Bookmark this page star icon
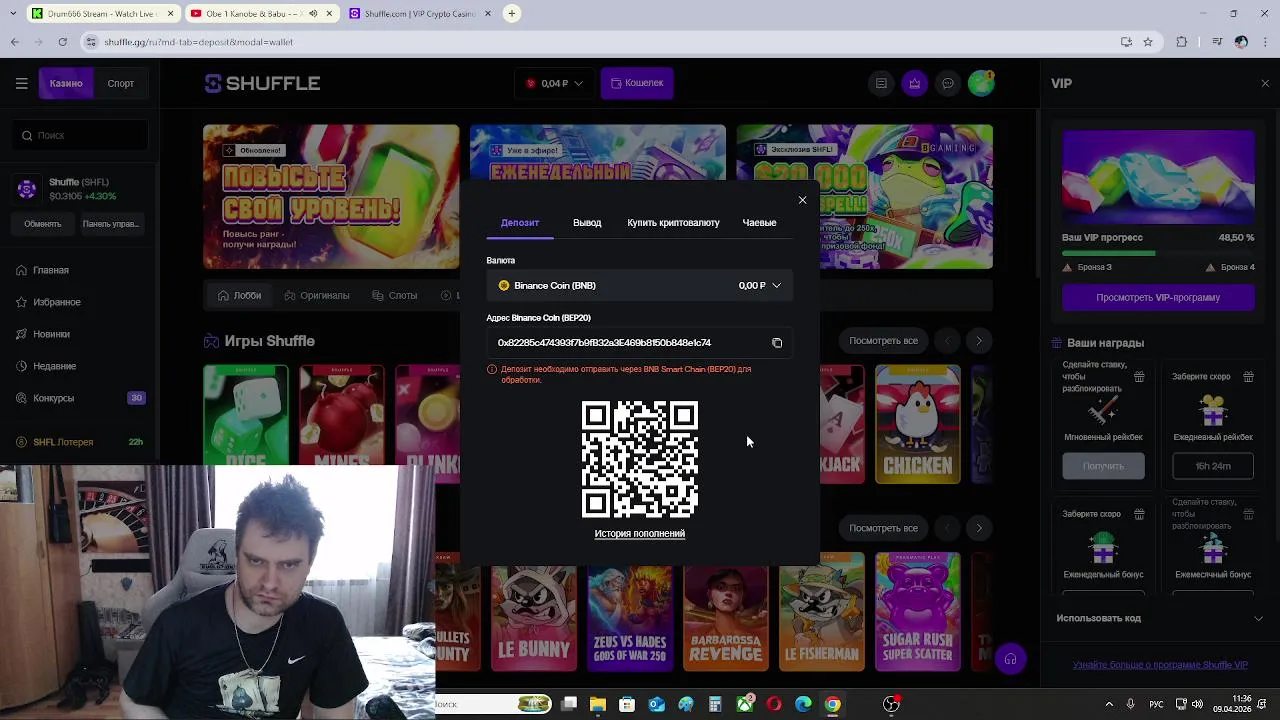The height and width of the screenshot is (720, 1280). pos(1148,42)
